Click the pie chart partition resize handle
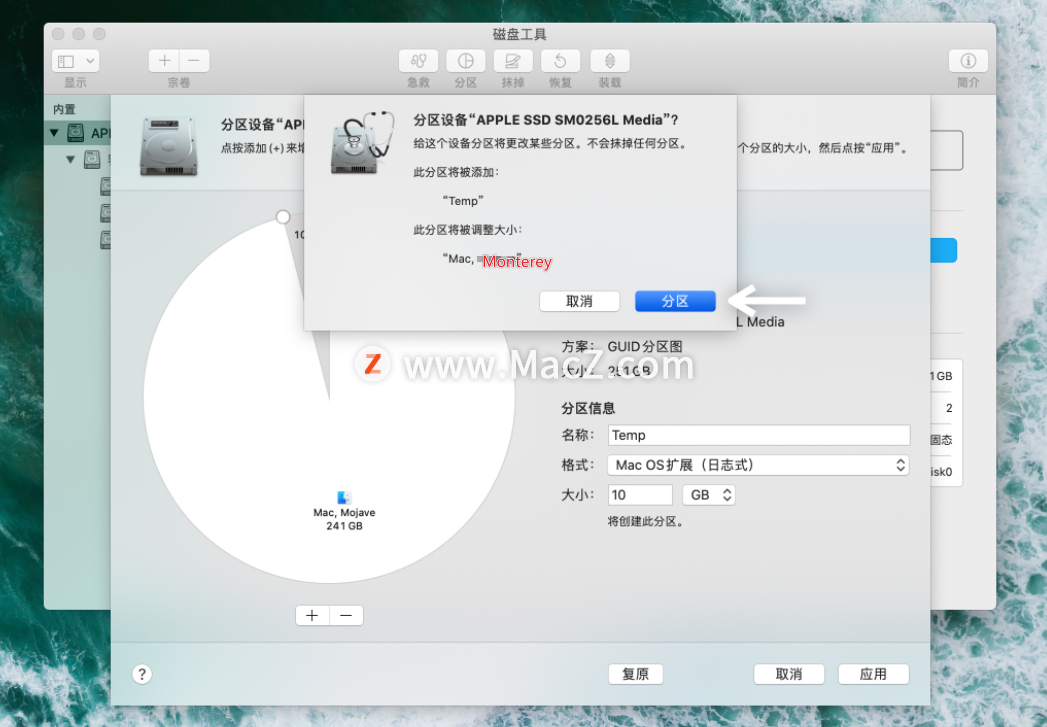The image size is (1047, 727). pyautogui.click(x=283, y=217)
